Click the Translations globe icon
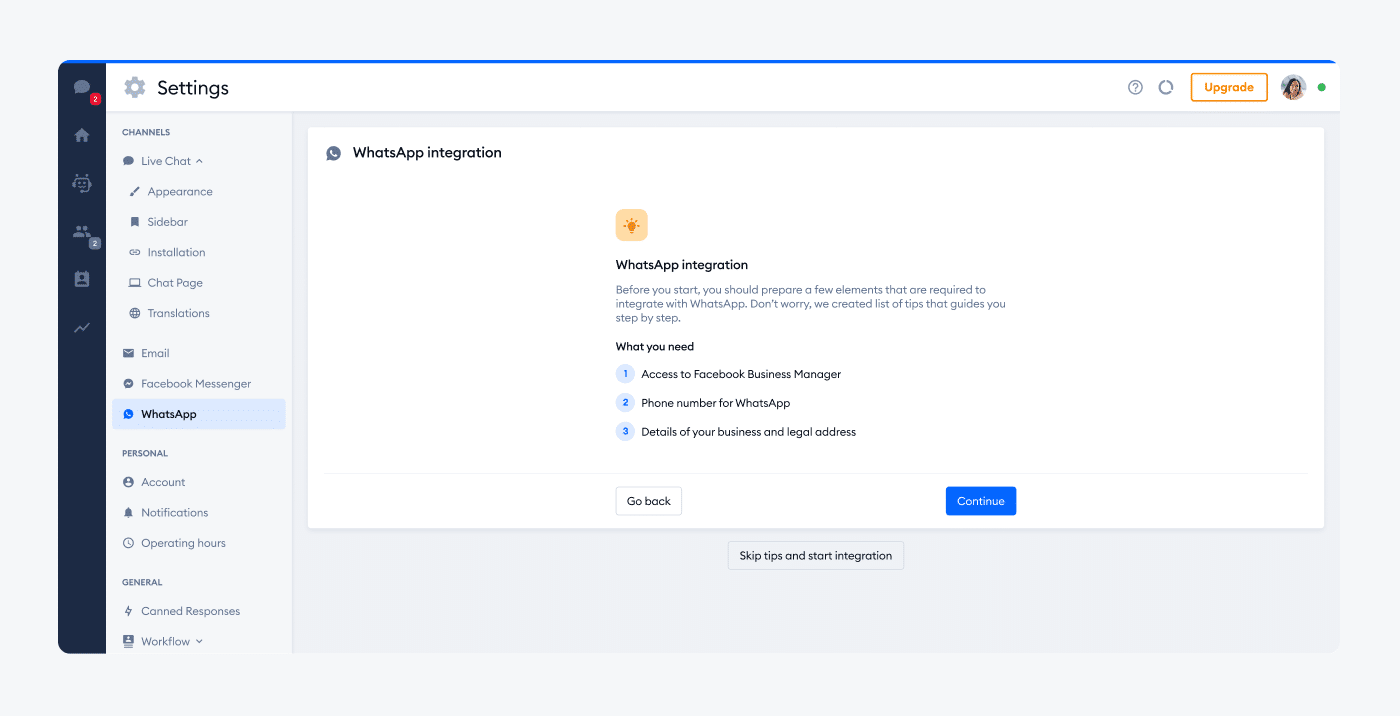Image resolution: width=1400 pixels, height=716 pixels. (135, 313)
